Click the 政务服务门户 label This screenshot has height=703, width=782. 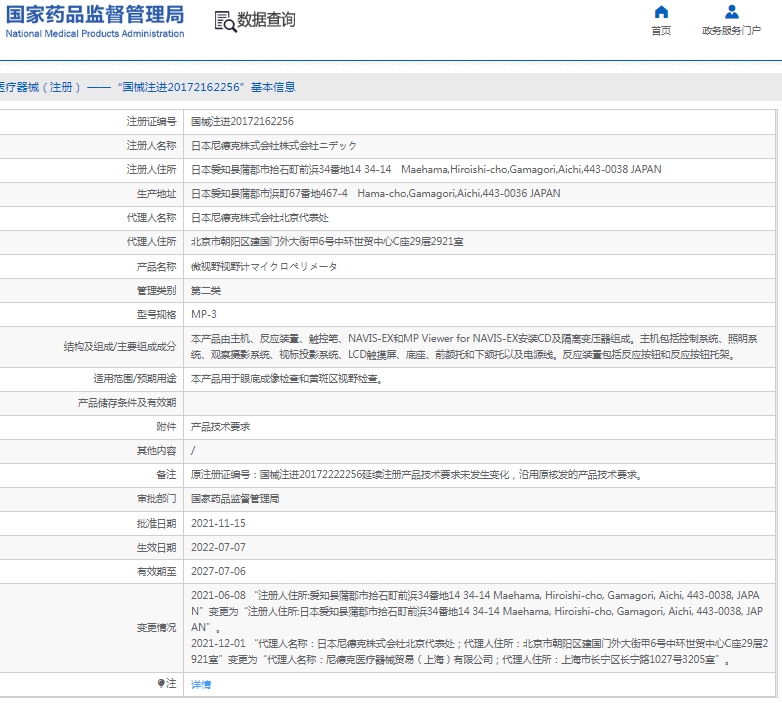pos(732,31)
